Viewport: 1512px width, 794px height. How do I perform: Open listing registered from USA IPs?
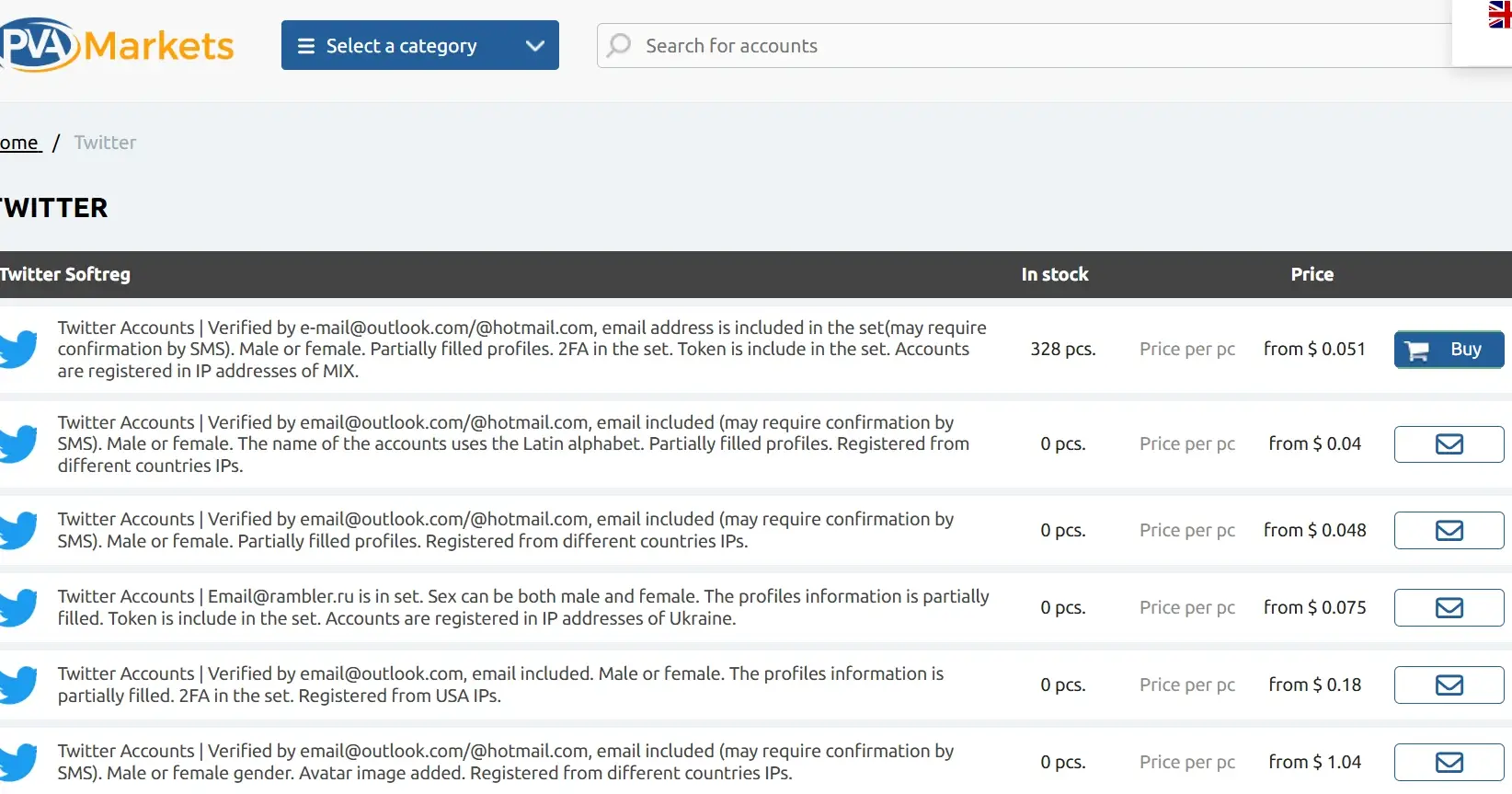pyautogui.click(x=500, y=685)
